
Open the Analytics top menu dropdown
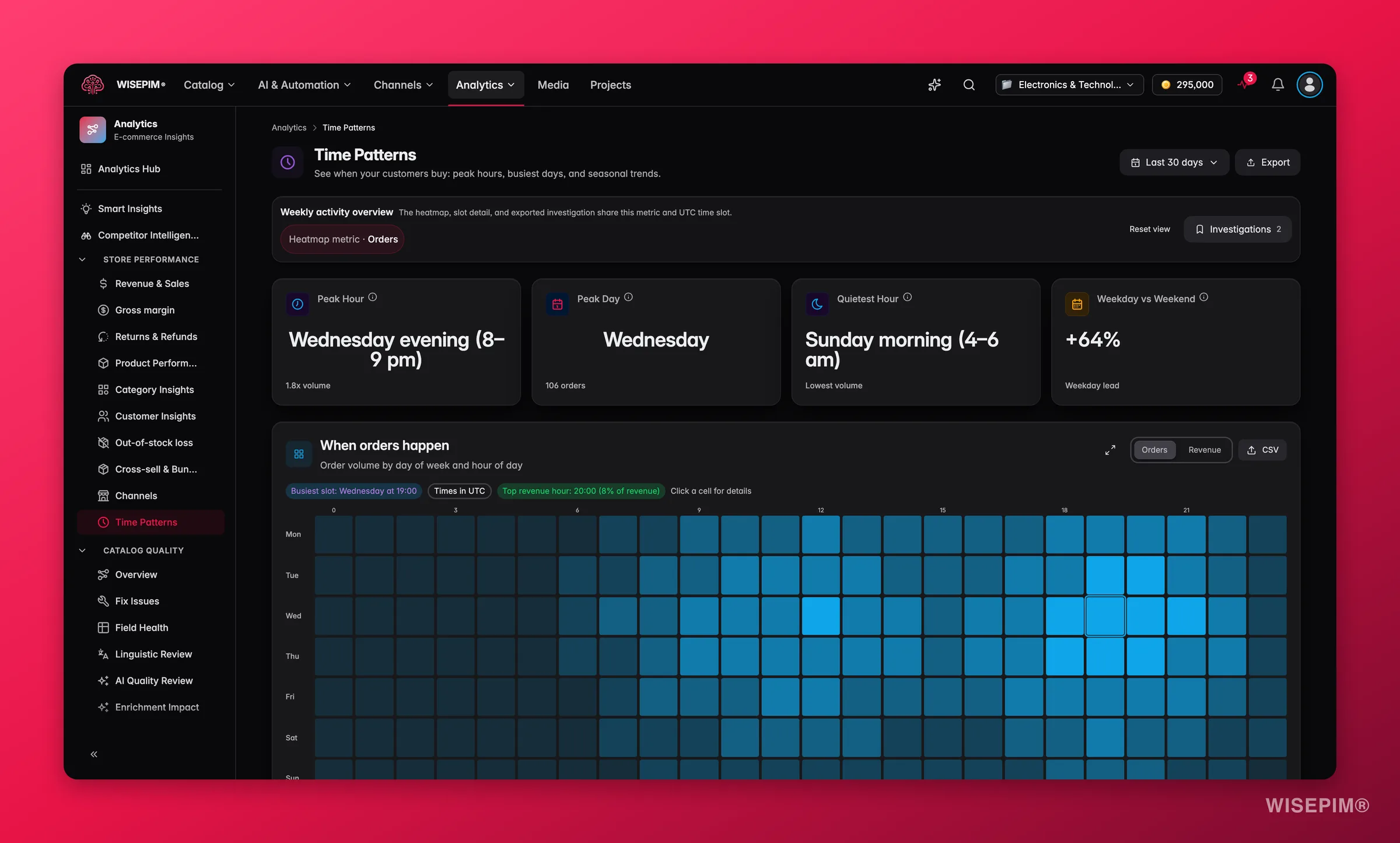point(485,85)
